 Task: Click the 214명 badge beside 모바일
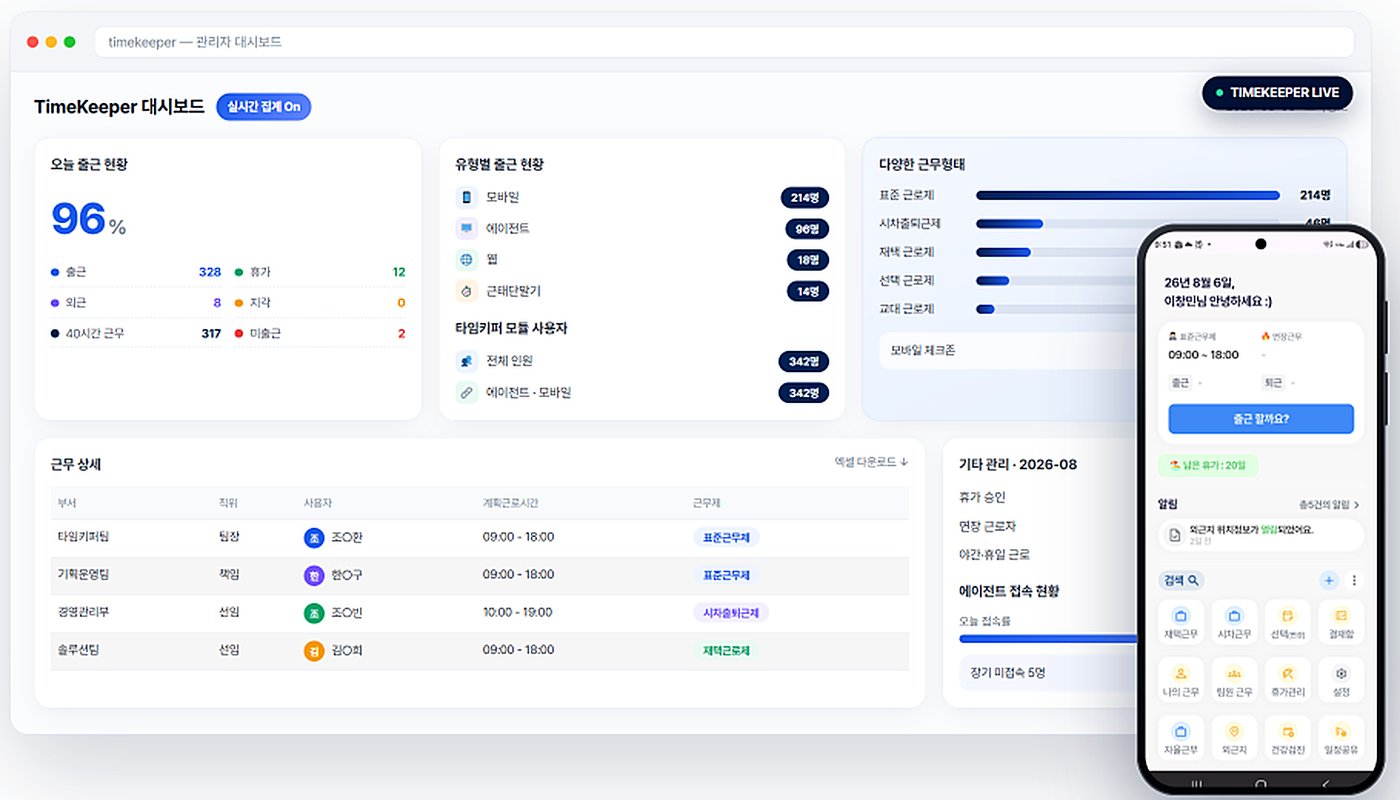(x=805, y=197)
